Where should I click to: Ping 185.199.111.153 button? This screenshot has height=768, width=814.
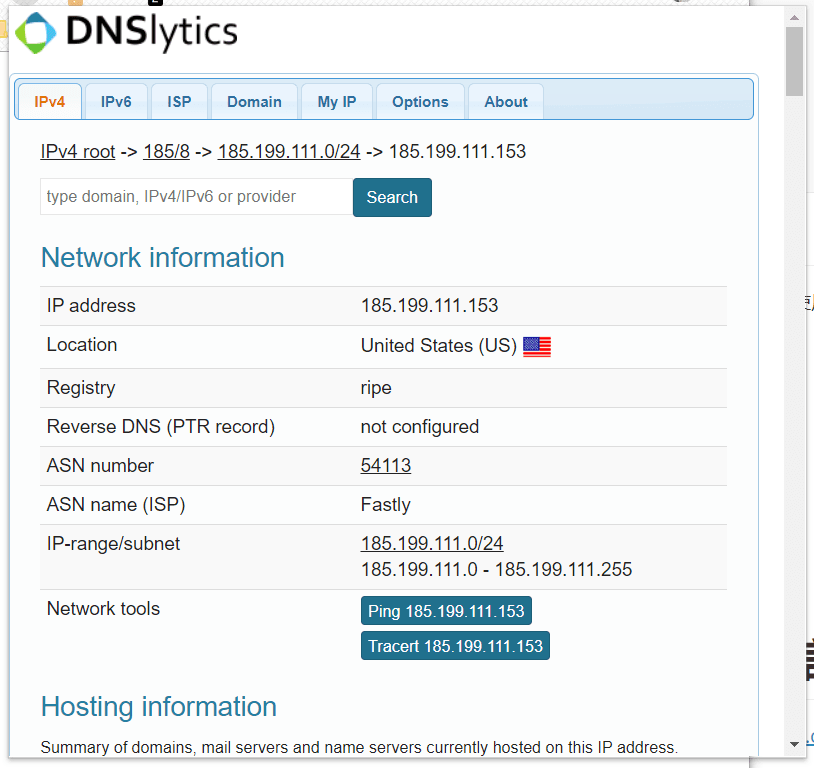(446, 611)
